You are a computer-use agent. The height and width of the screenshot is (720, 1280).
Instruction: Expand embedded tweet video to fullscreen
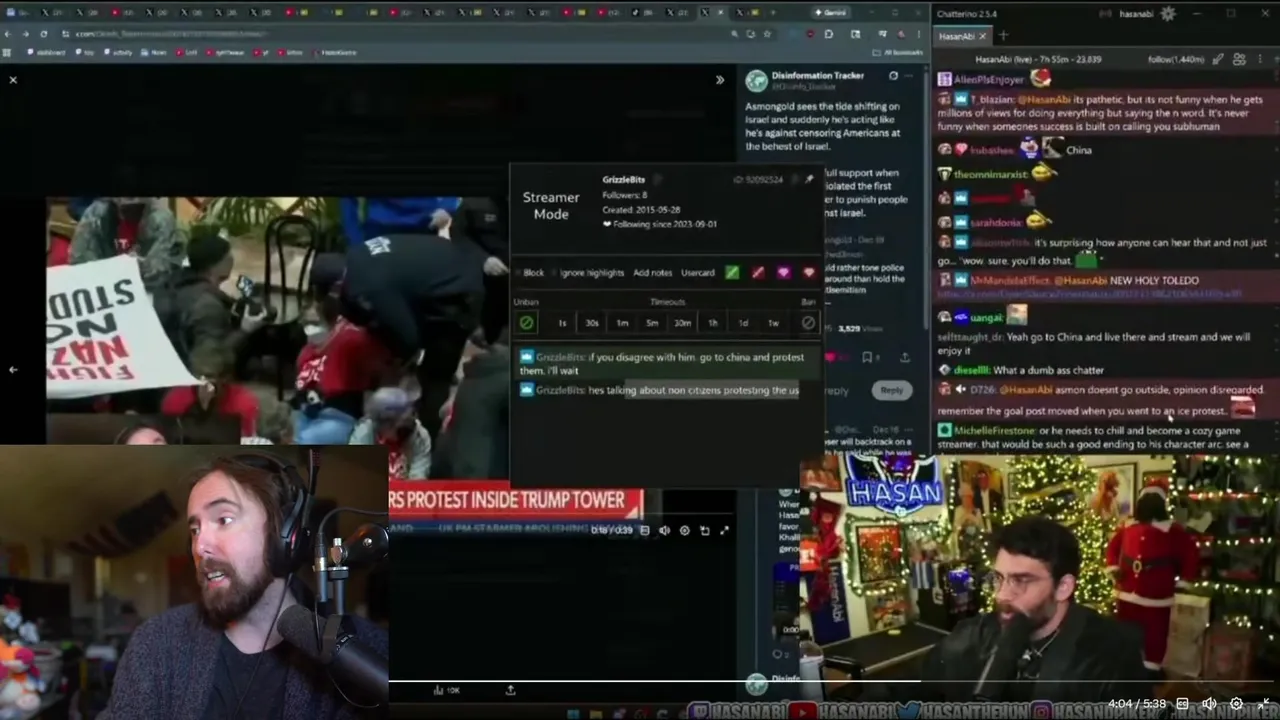click(724, 531)
